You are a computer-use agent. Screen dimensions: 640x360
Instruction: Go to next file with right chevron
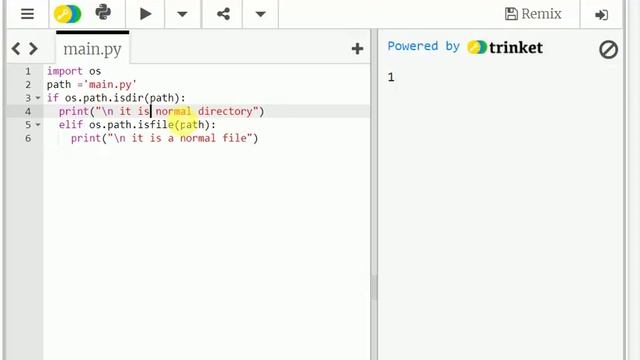[x=33, y=49]
